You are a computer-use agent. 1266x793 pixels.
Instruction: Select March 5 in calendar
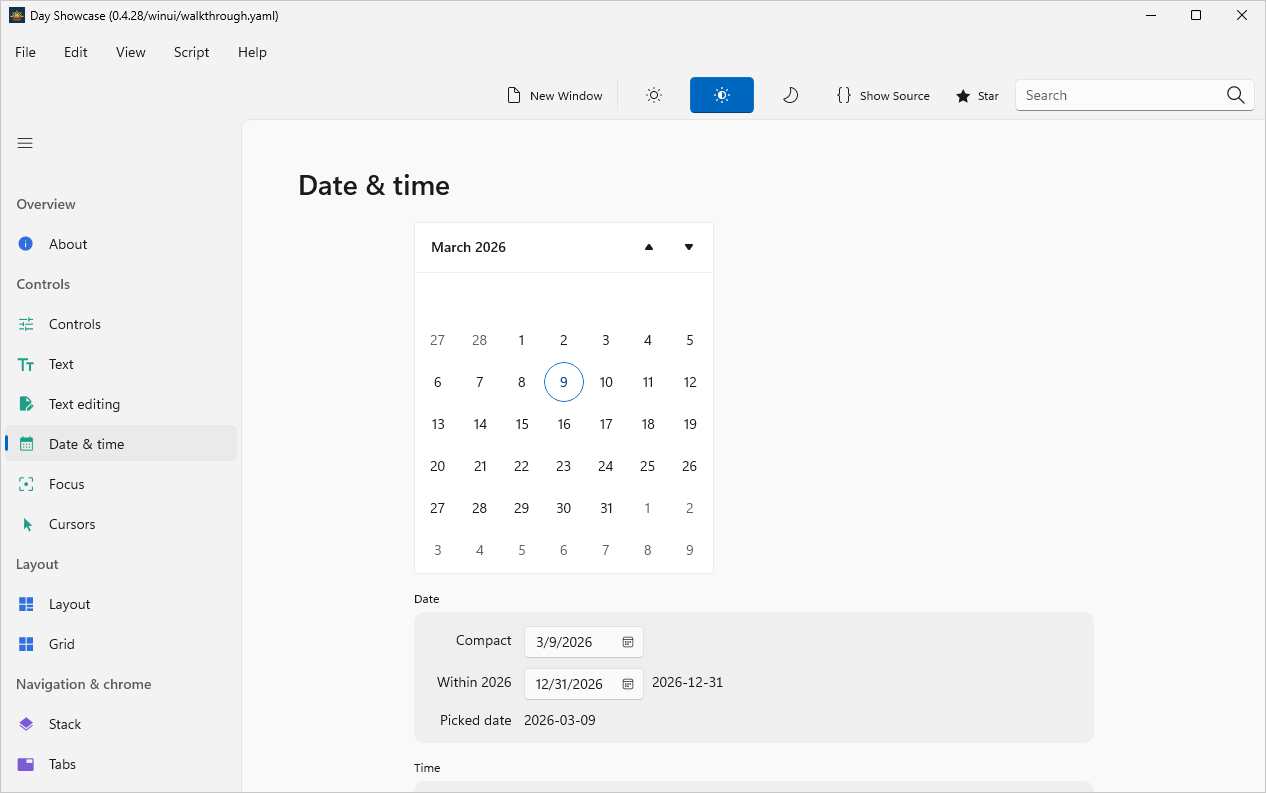coord(690,340)
